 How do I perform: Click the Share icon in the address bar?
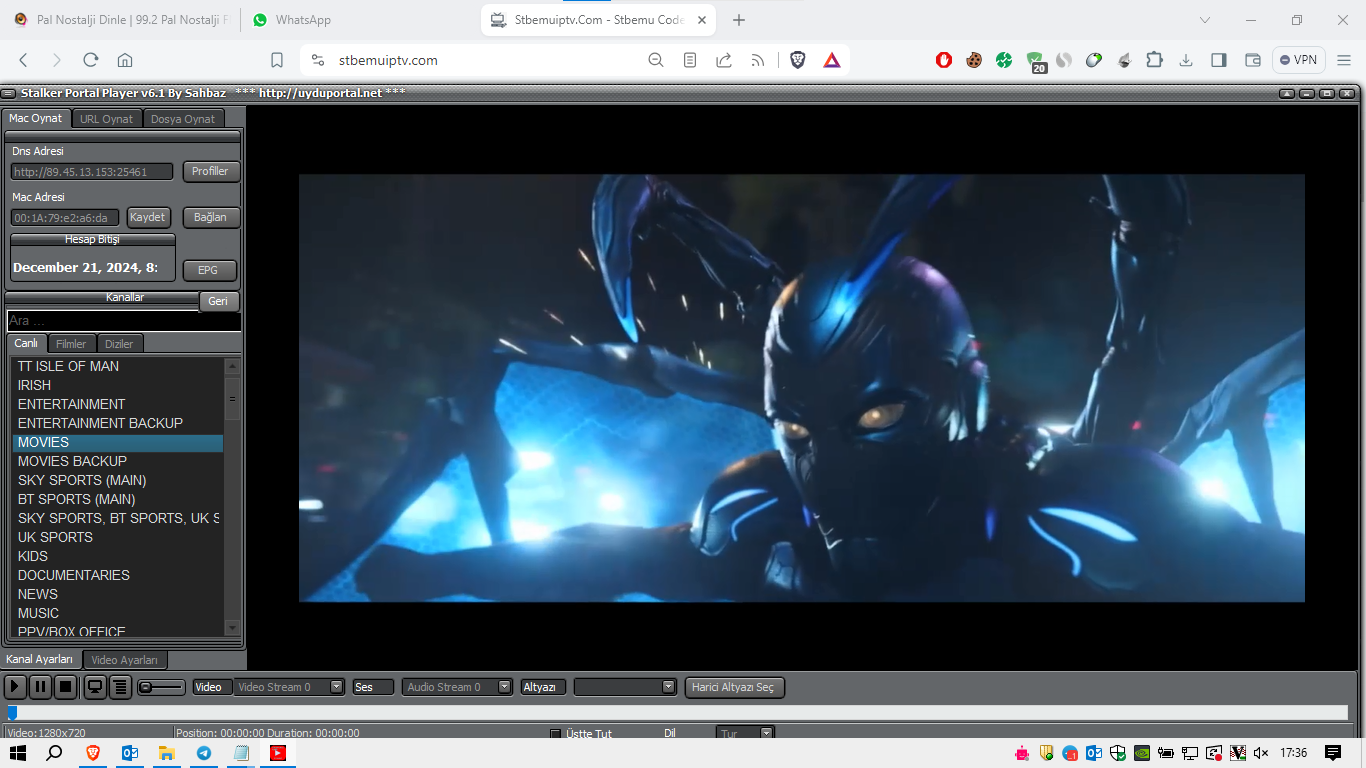pyautogui.click(x=724, y=60)
